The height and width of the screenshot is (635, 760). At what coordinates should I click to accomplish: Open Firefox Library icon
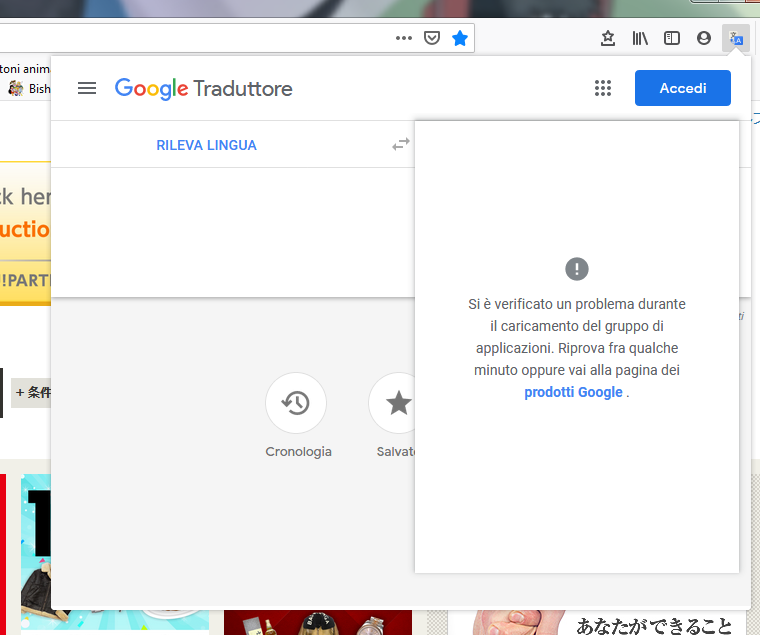click(x=640, y=38)
